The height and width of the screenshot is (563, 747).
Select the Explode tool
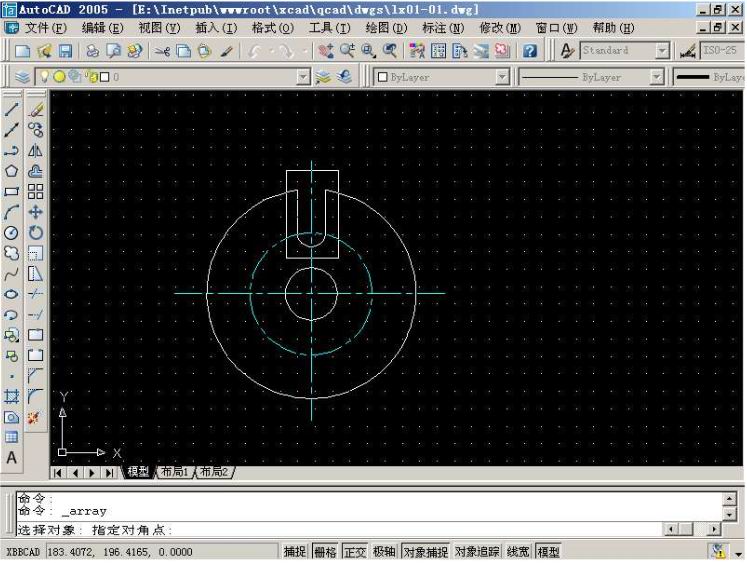33,418
